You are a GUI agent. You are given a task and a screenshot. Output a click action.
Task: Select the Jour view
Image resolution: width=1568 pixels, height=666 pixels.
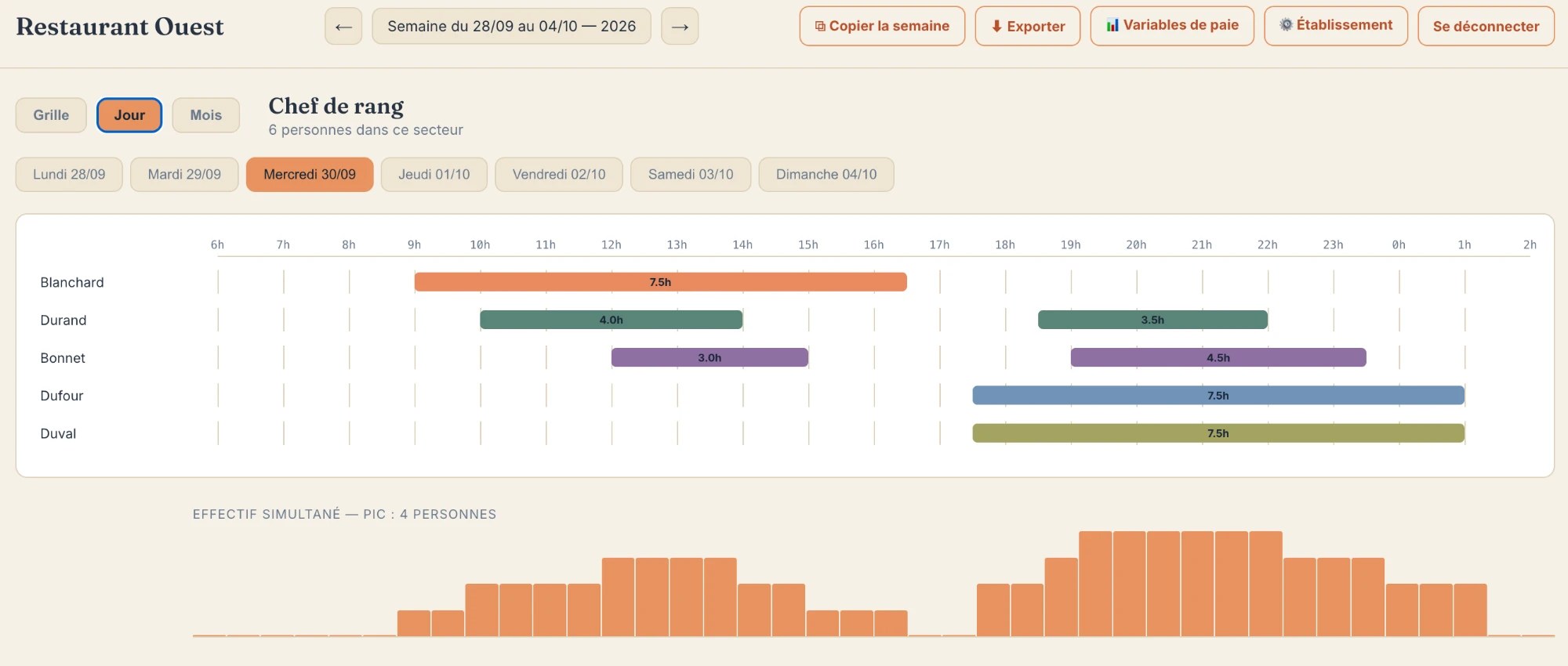coord(129,115)
